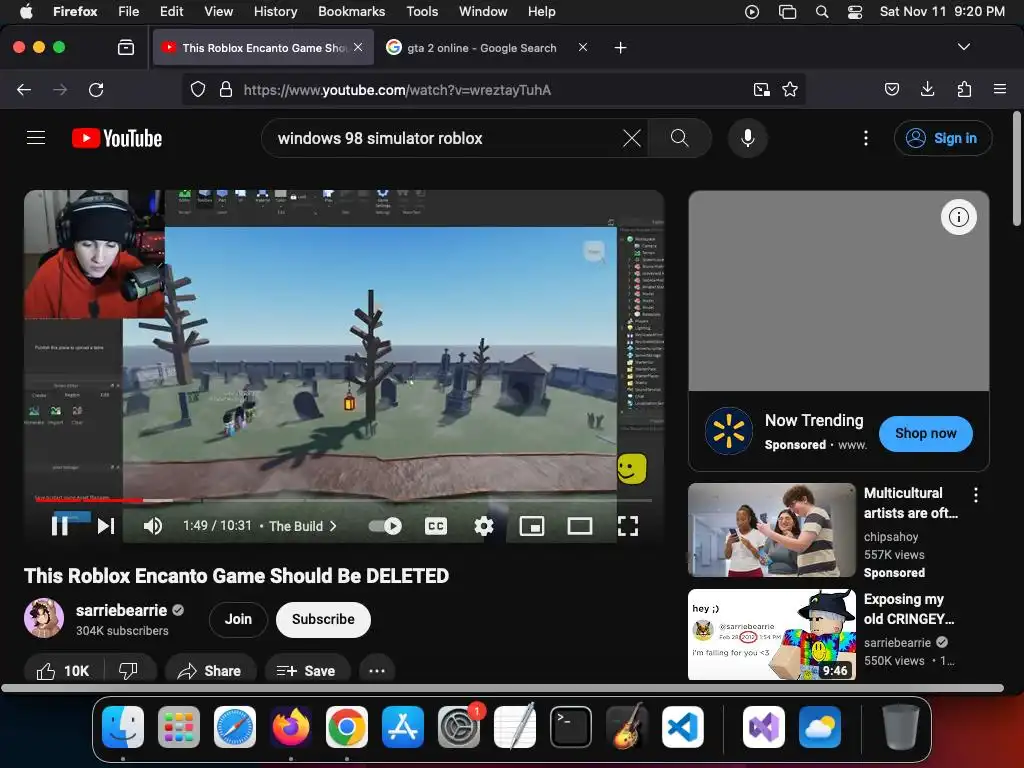Open the Bookmarks menu
1024x768 pixels.
(351, 11)
